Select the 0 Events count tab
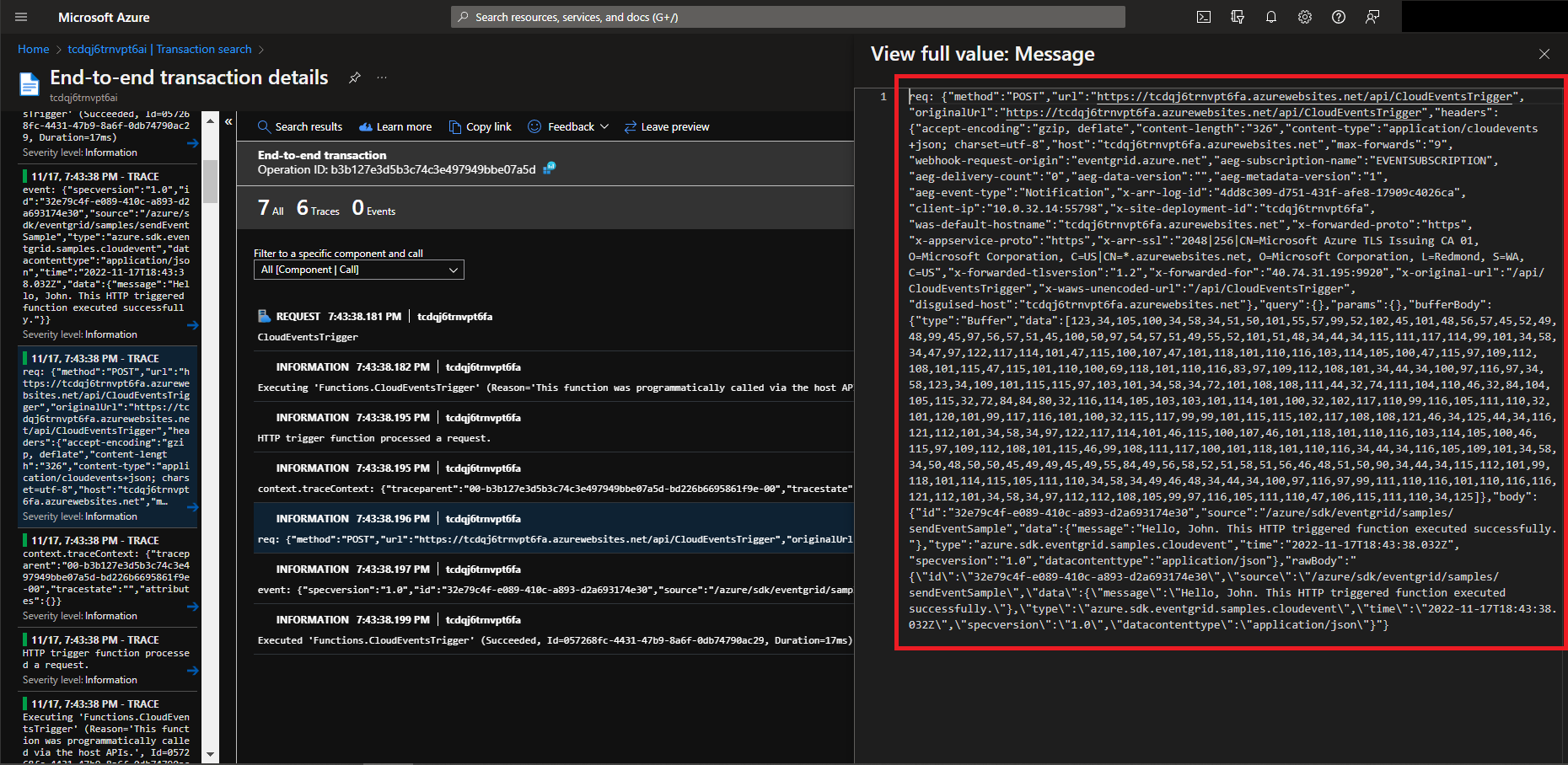Viewport: 1568px width, 765px height. coord(373,207)
